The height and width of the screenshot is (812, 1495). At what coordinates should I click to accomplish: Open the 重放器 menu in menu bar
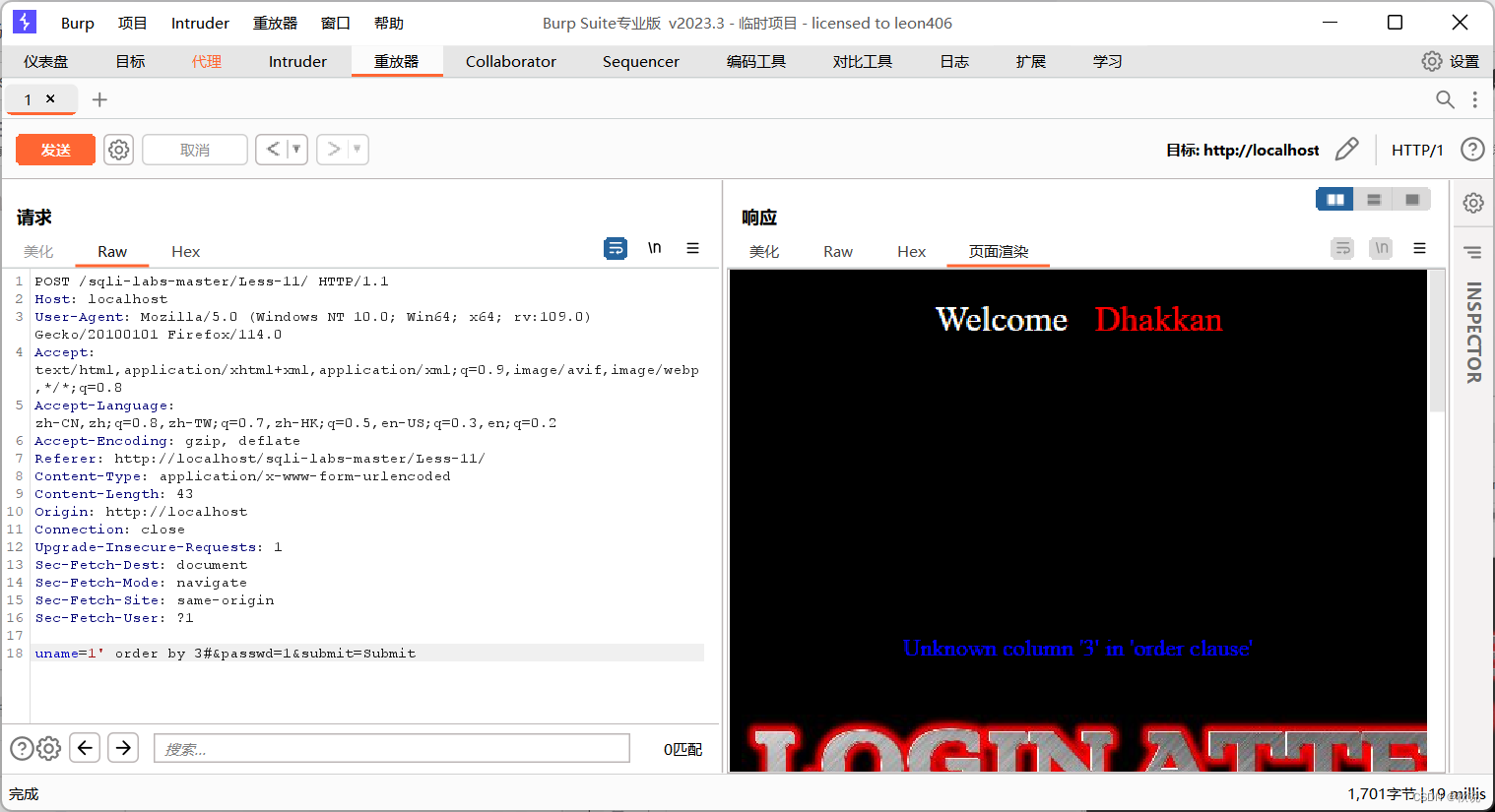275,23
